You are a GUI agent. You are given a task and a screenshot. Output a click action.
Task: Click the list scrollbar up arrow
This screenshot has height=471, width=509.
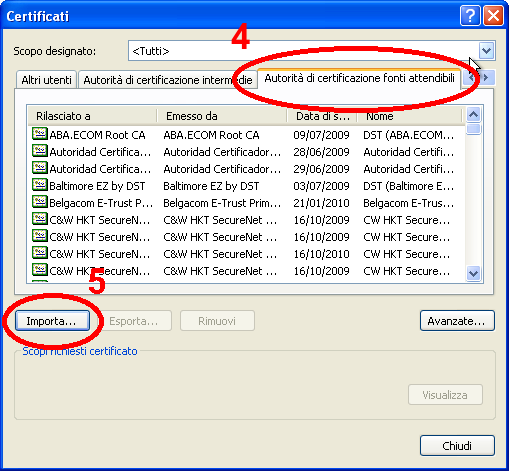pos(474,115)
